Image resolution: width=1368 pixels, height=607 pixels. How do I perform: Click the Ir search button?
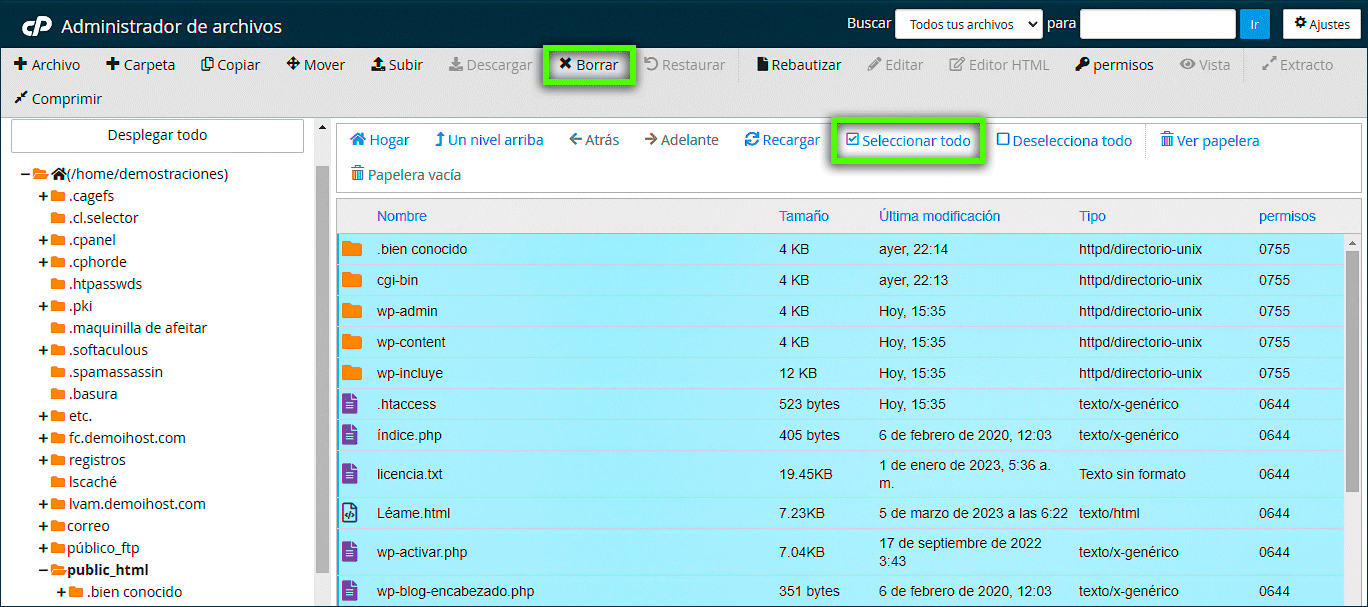(1254, 24)
